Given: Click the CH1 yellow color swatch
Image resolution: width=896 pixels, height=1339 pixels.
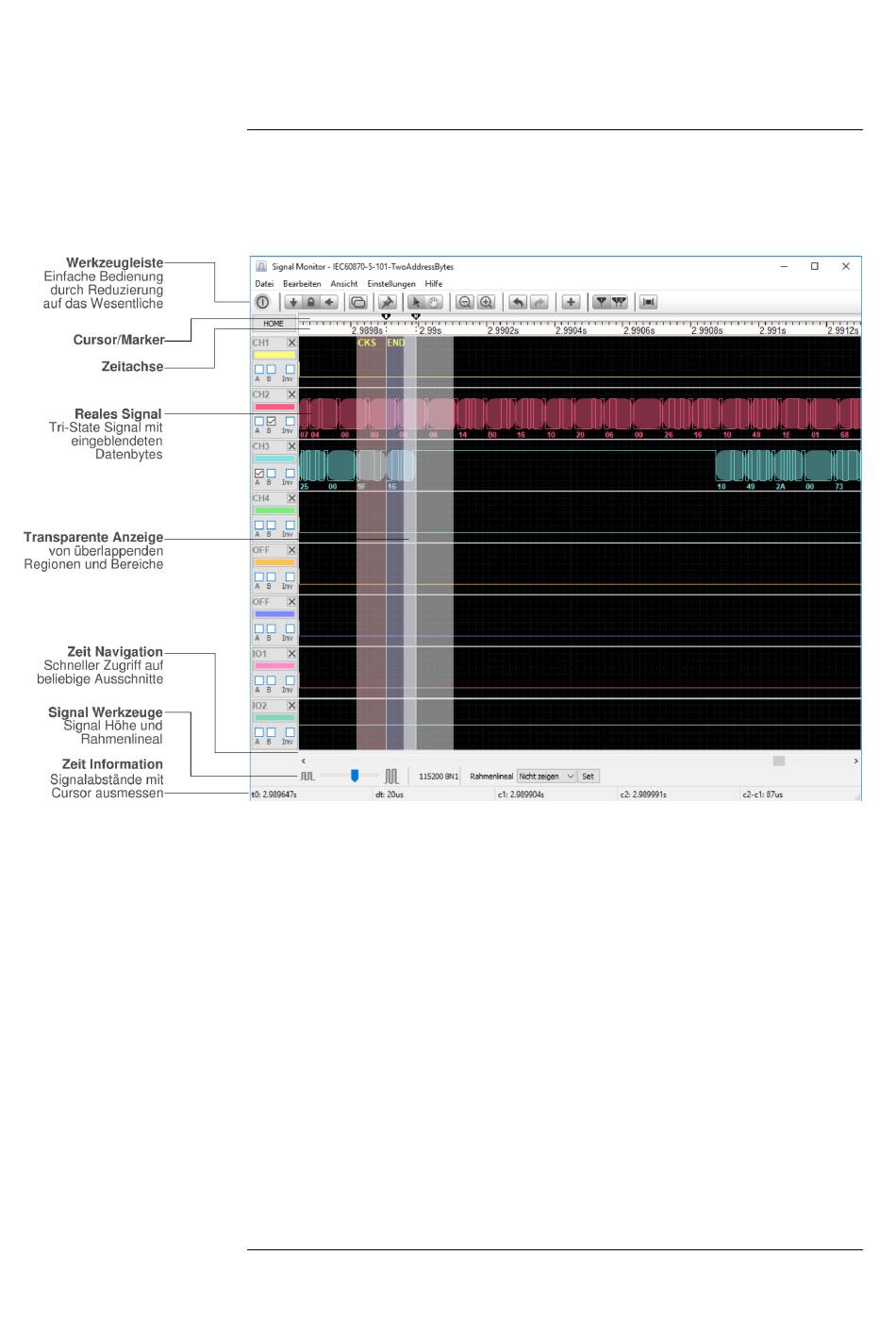Looking at the screenshot, I should (274, 355).
